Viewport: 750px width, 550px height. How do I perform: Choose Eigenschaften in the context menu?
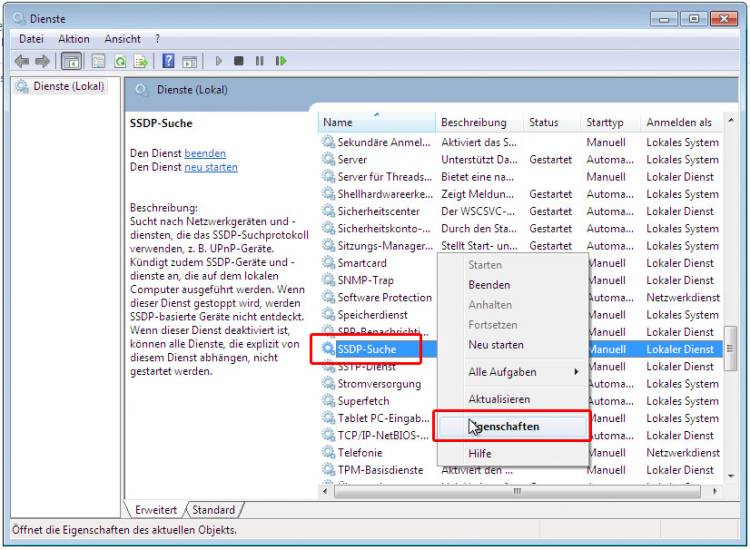pos(511,427)
